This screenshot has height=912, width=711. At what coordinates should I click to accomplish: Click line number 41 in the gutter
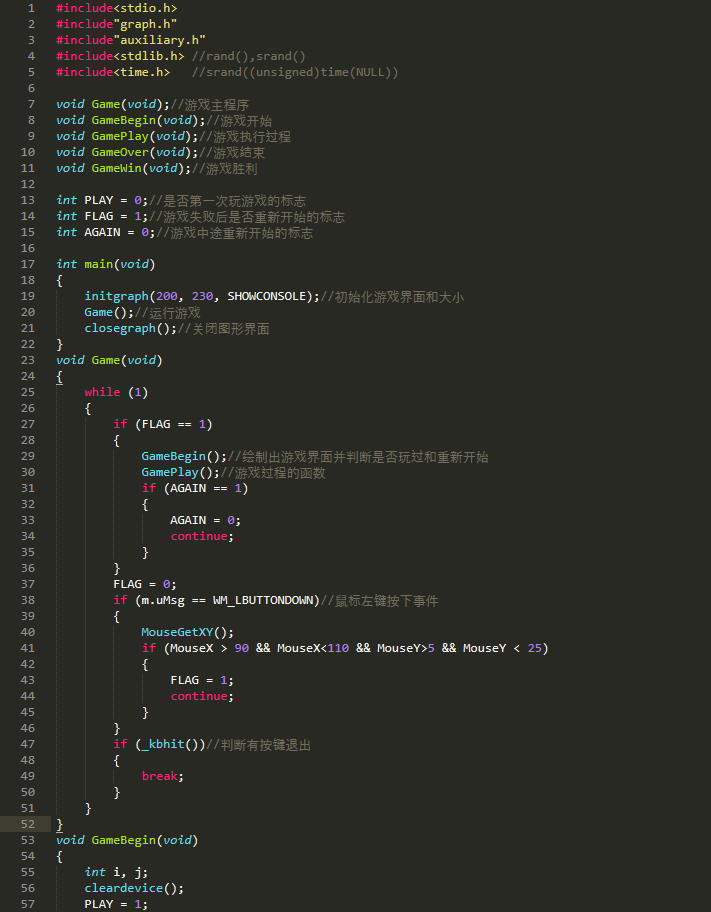[x=27, y=648]
